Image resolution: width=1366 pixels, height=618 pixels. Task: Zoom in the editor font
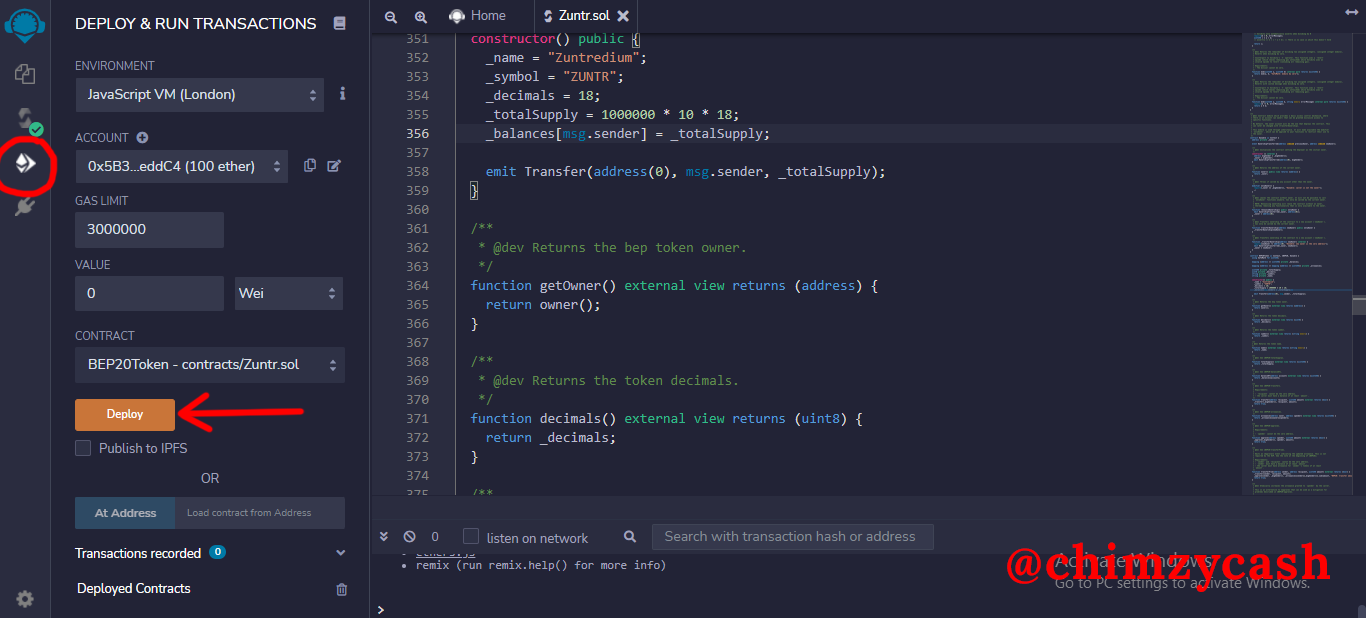pos(421,16)
